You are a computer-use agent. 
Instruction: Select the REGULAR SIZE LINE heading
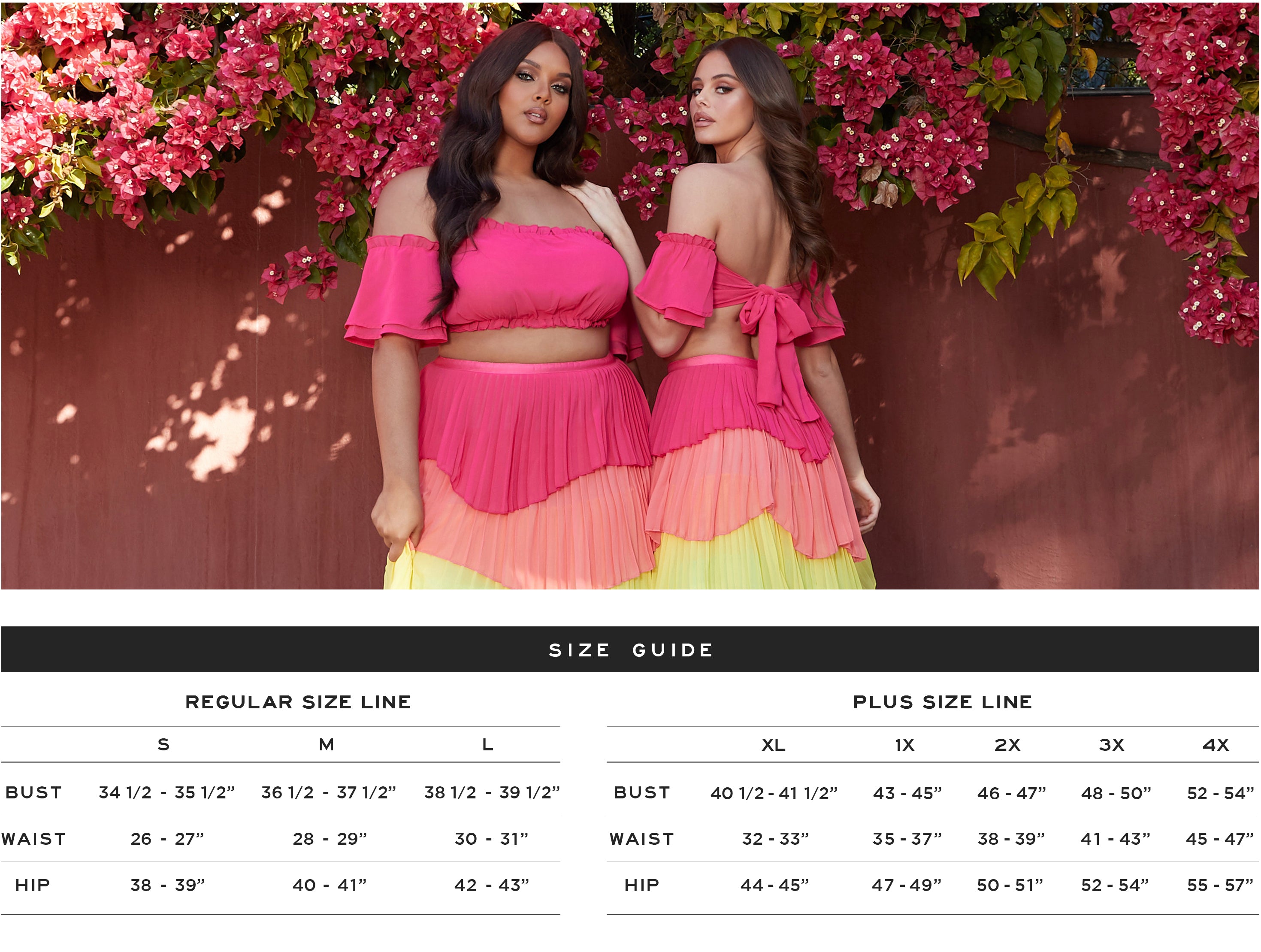pyautogui.click(x=298, y=702)
